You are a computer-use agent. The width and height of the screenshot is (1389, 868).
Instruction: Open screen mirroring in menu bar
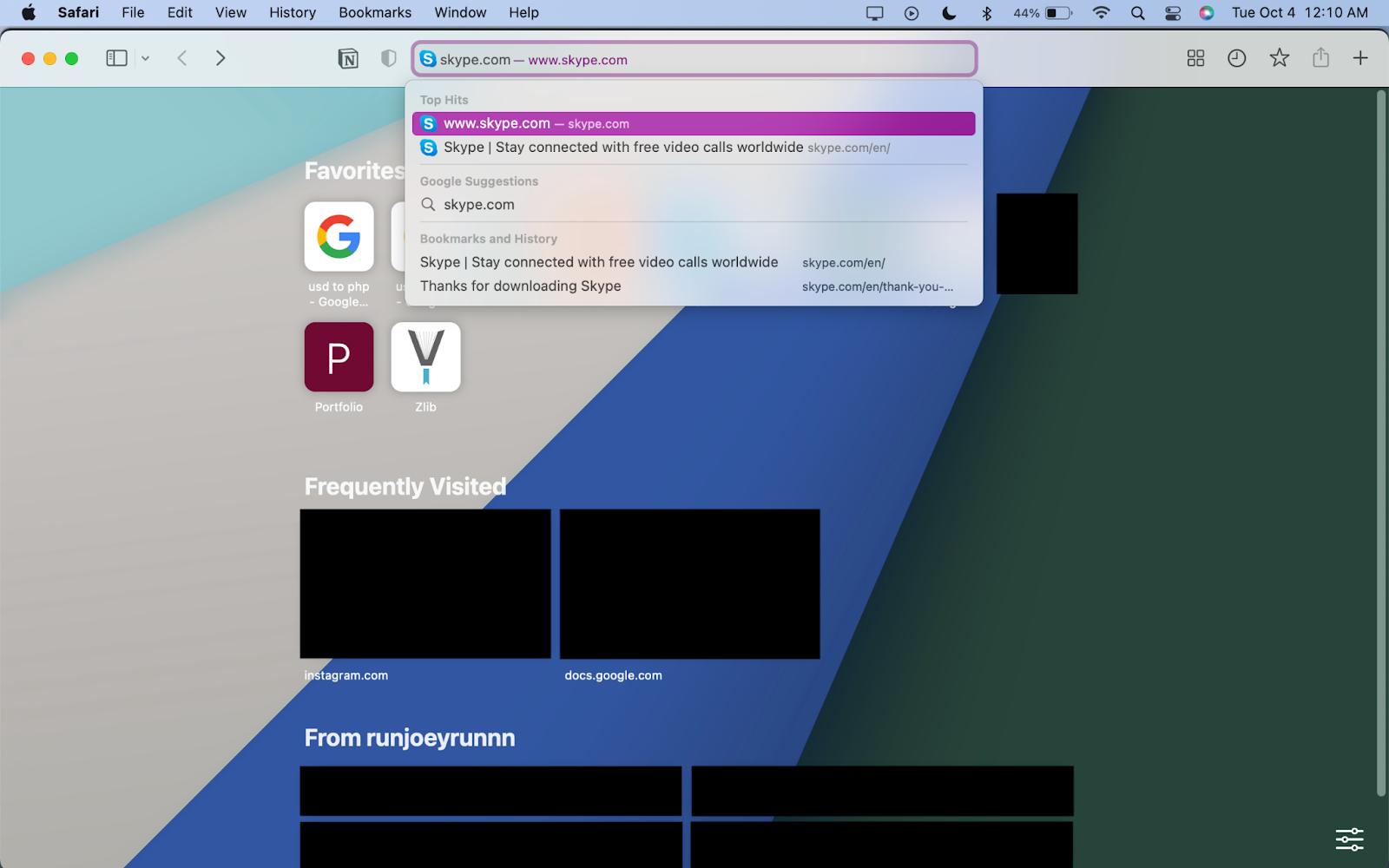tap(874, 13)
